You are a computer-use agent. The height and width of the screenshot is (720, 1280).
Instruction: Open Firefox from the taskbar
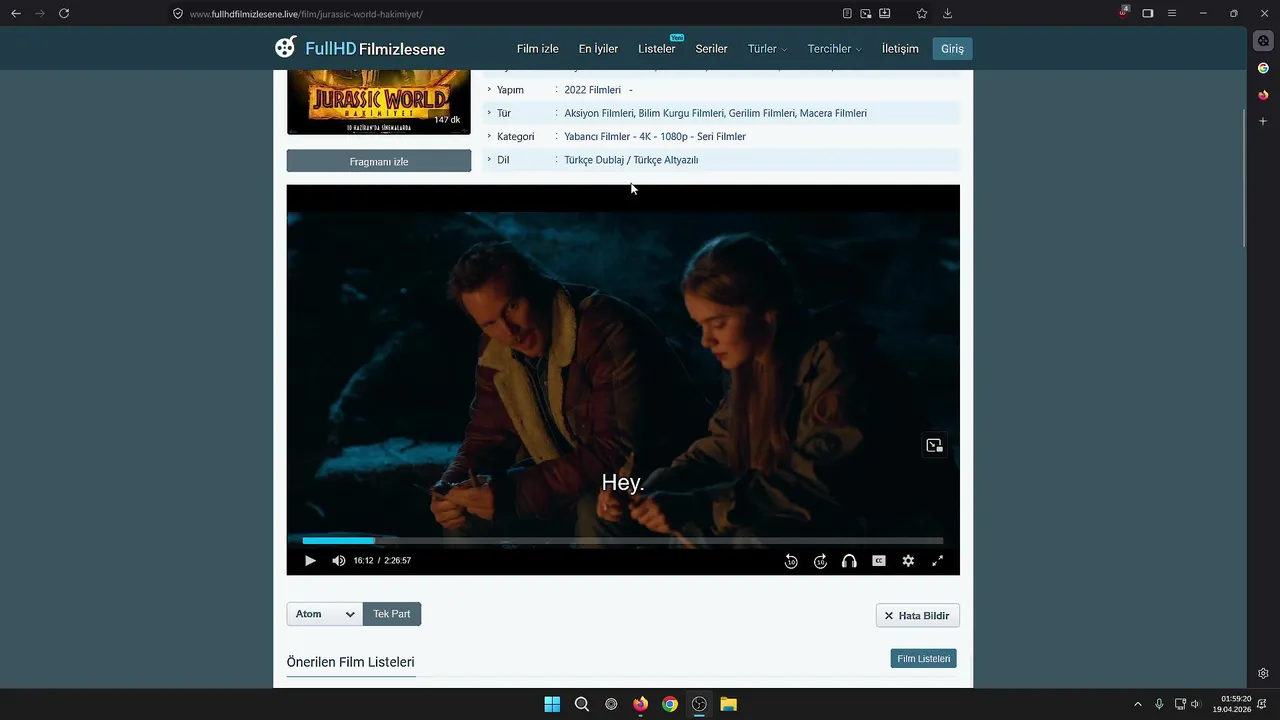tap(640, 704)
